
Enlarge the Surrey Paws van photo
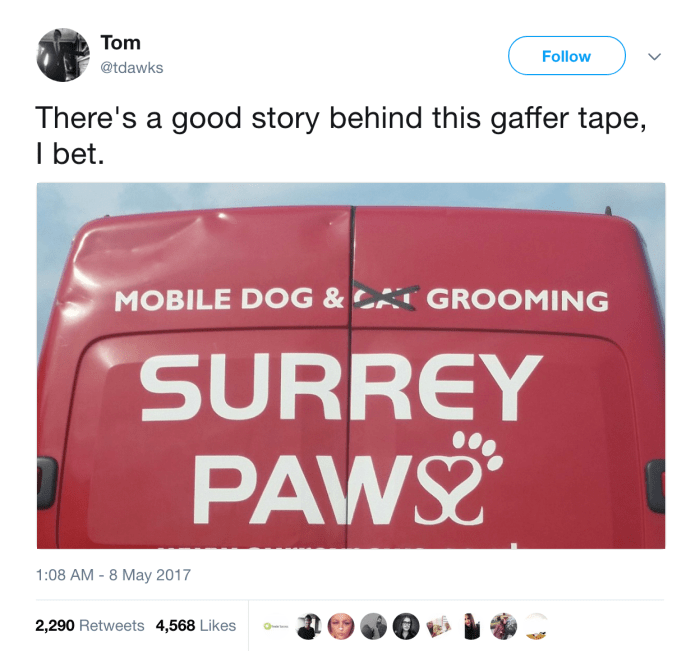(351, 365)
